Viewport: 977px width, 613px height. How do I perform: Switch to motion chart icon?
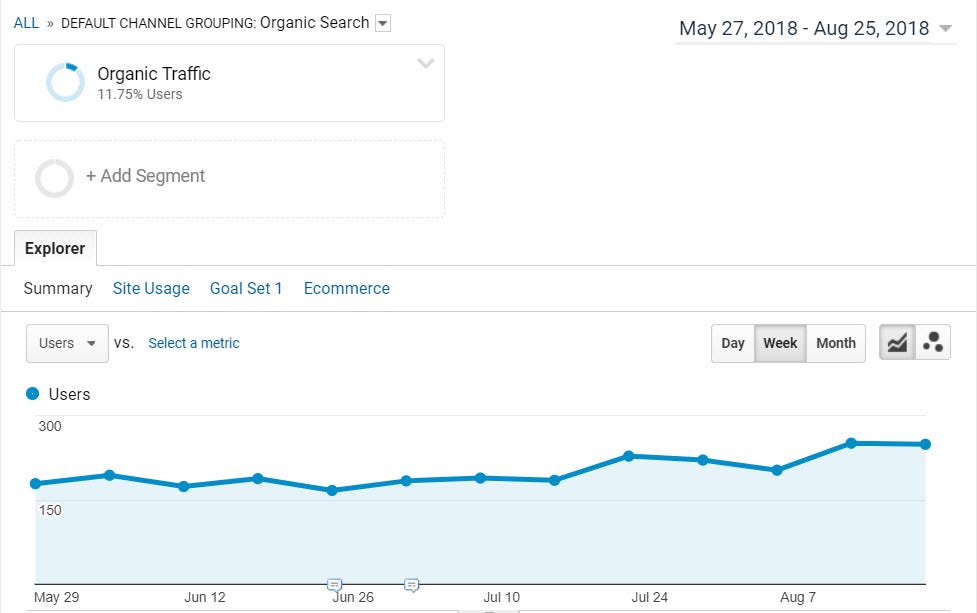tap(933, 343)
